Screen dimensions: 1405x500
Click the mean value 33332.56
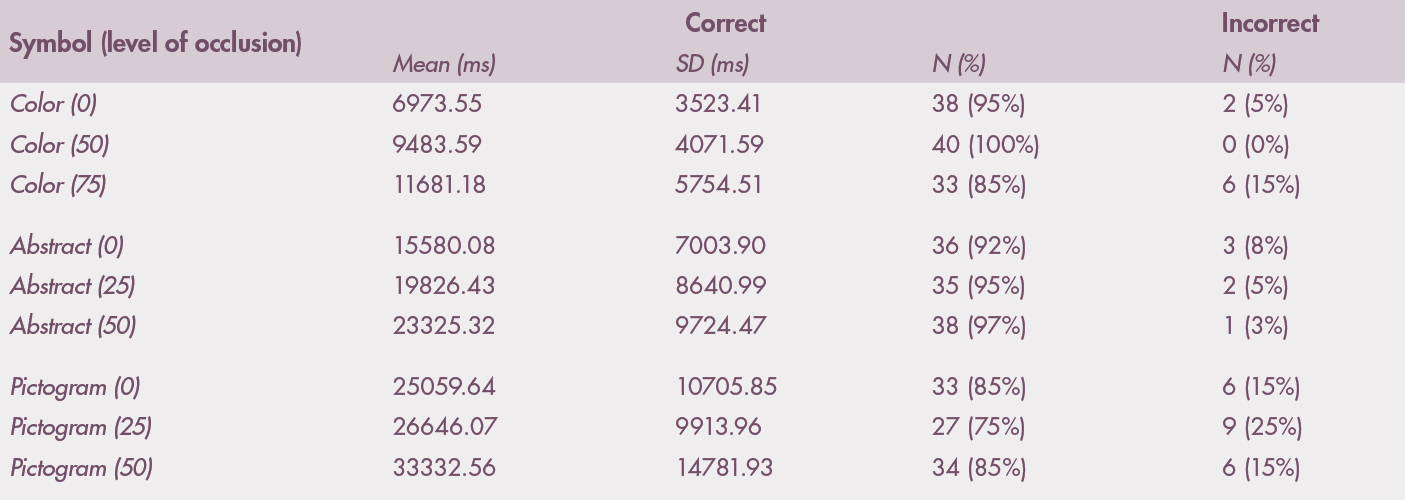[x=443, y=468]
